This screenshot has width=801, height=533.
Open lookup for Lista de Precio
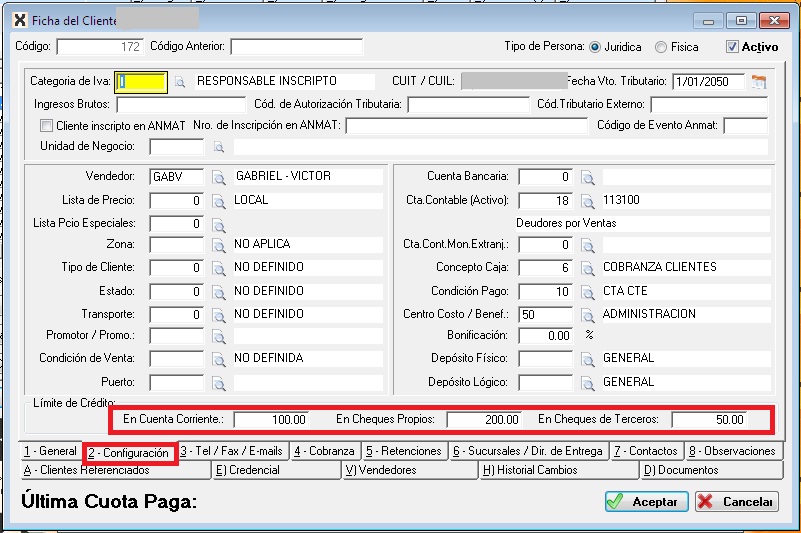[218, 201]
